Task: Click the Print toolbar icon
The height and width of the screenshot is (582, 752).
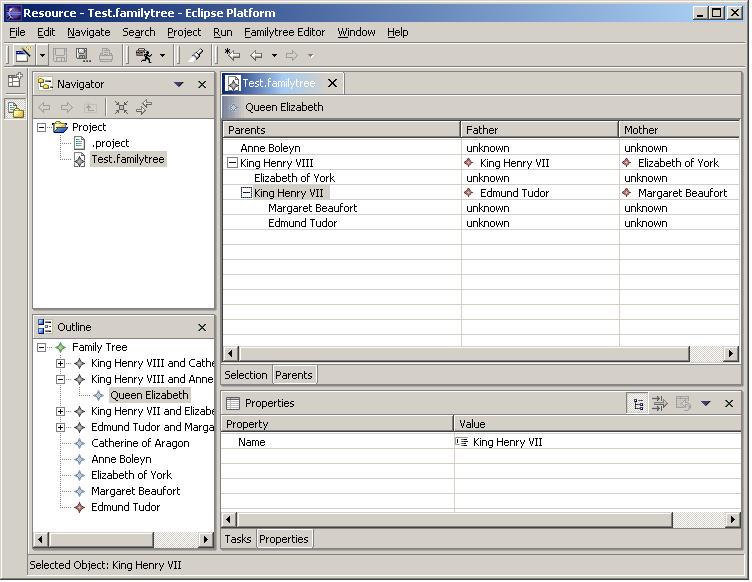Action: (106, 55)
